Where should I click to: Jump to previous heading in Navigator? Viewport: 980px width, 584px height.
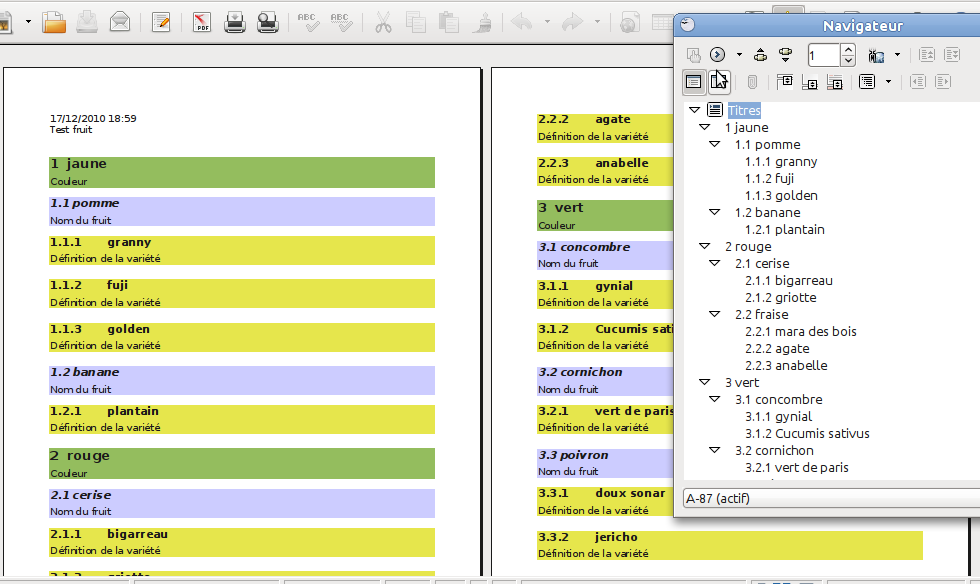tap(760, 55)
